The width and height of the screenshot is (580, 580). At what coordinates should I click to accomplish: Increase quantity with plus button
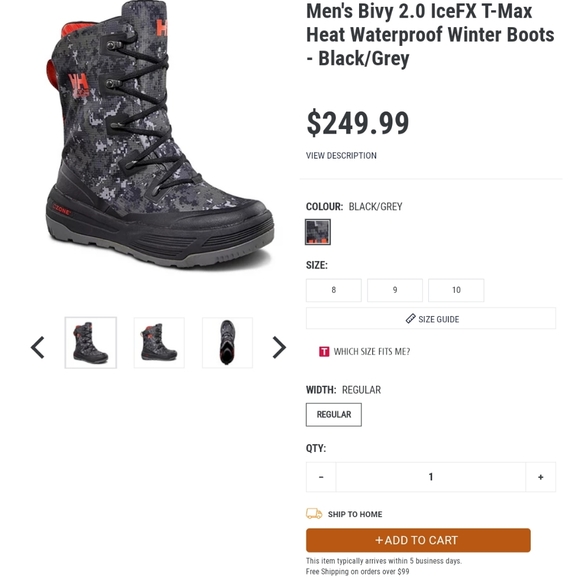[x=540, y=477]
